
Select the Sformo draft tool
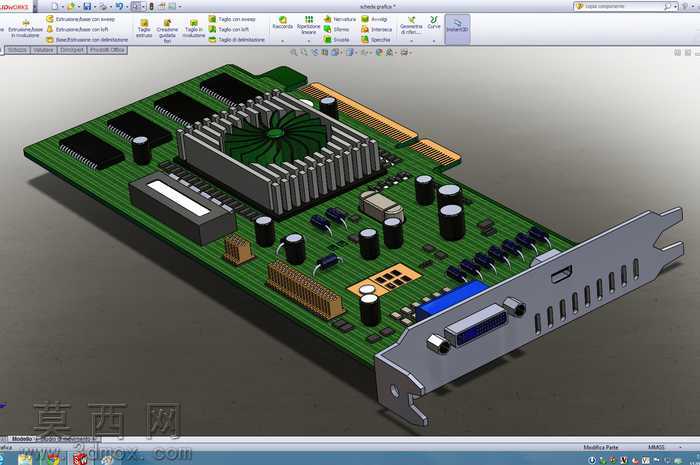[x=337, y=29]
